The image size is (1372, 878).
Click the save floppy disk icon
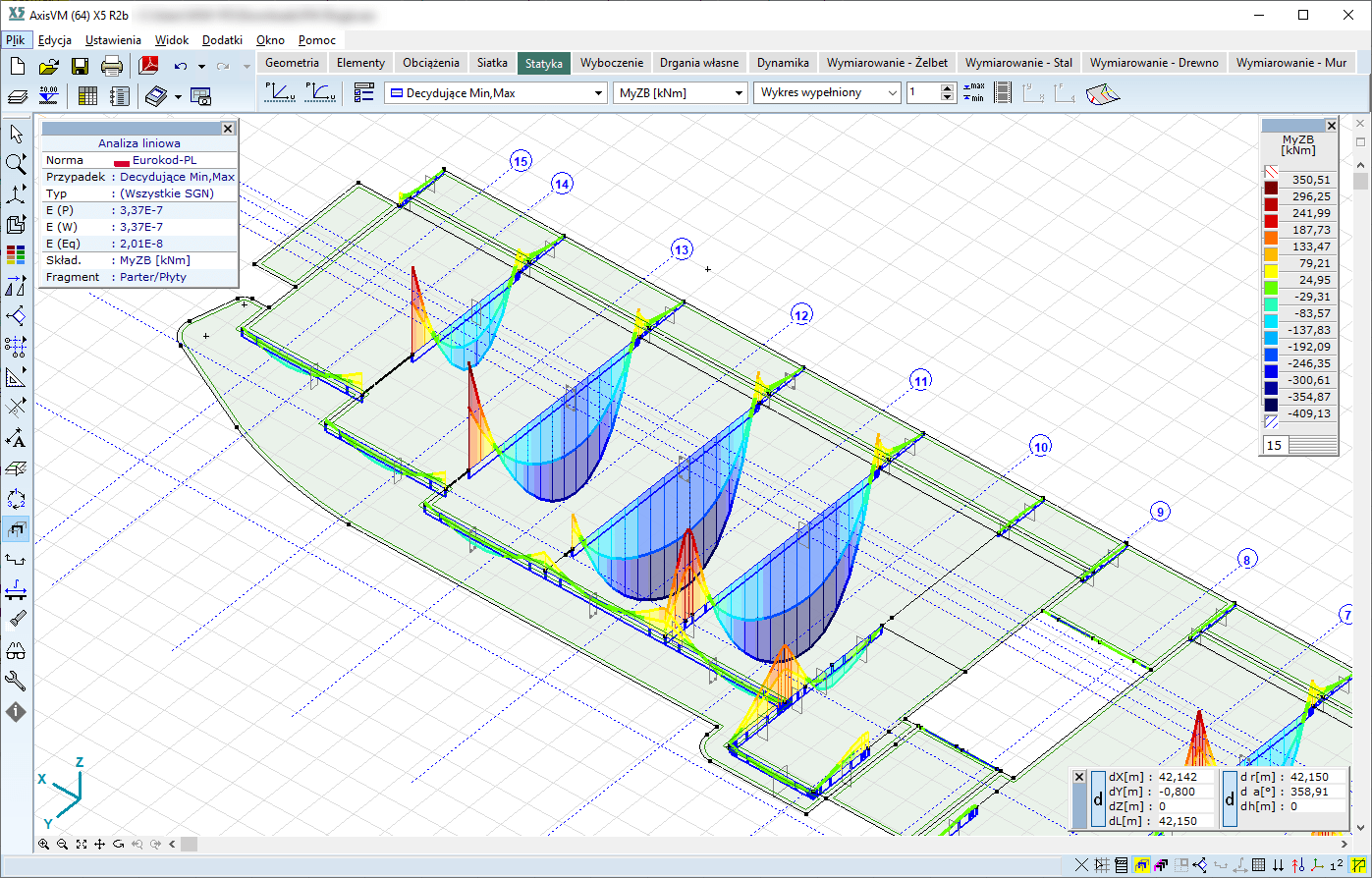click(x=79, y=67)
